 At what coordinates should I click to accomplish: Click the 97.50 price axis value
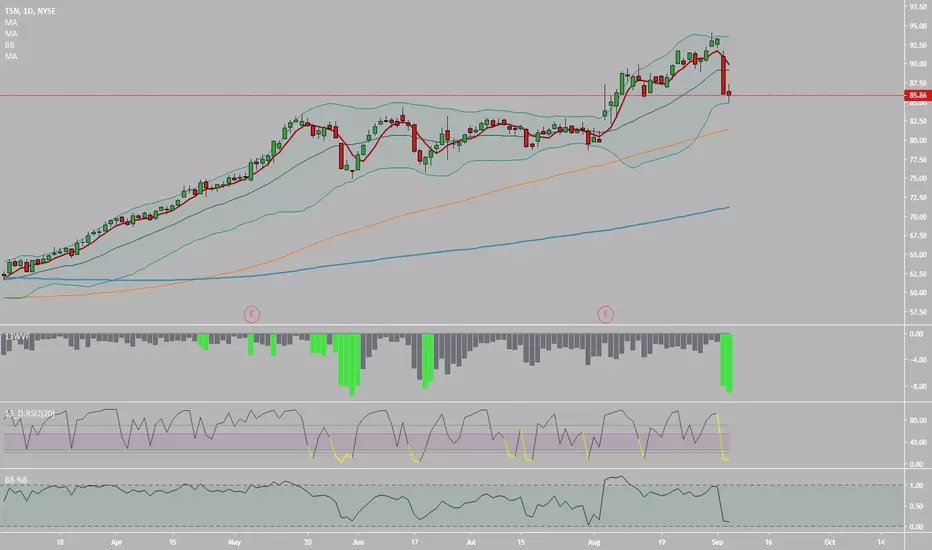point(918,7)
